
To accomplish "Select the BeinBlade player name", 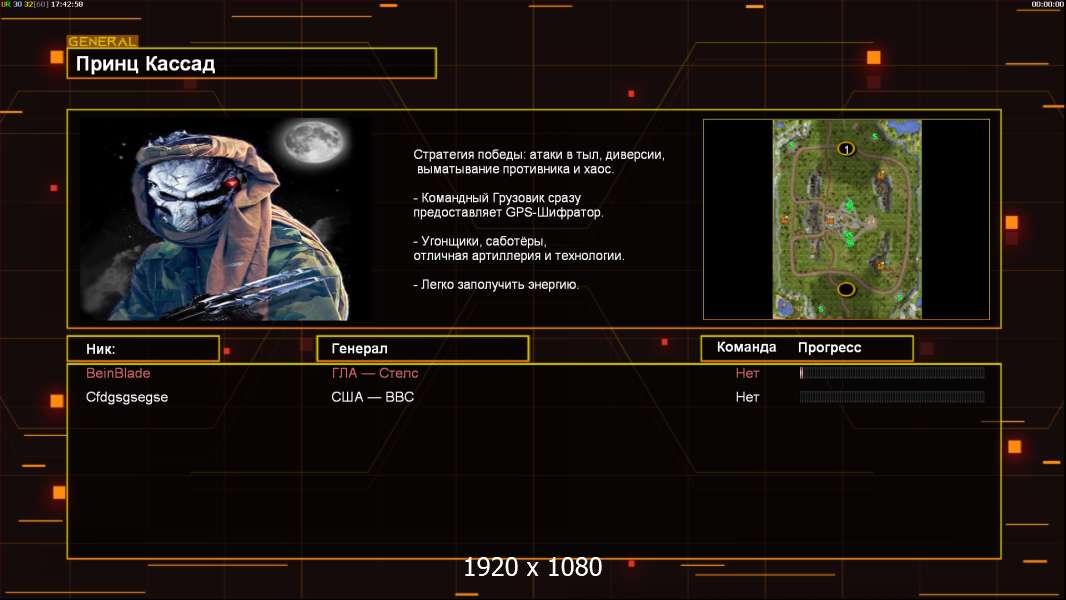I will pos(118,373).
